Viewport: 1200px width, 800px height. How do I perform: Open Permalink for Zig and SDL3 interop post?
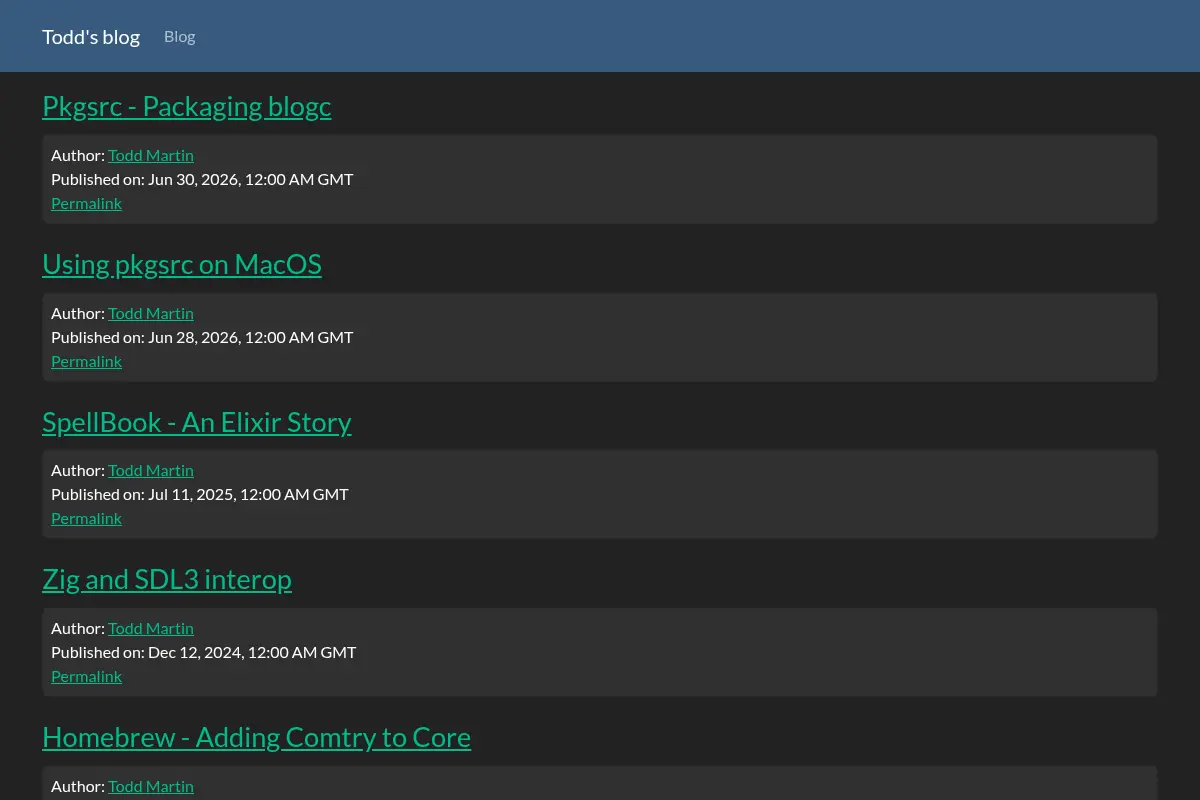click(86, 676)
